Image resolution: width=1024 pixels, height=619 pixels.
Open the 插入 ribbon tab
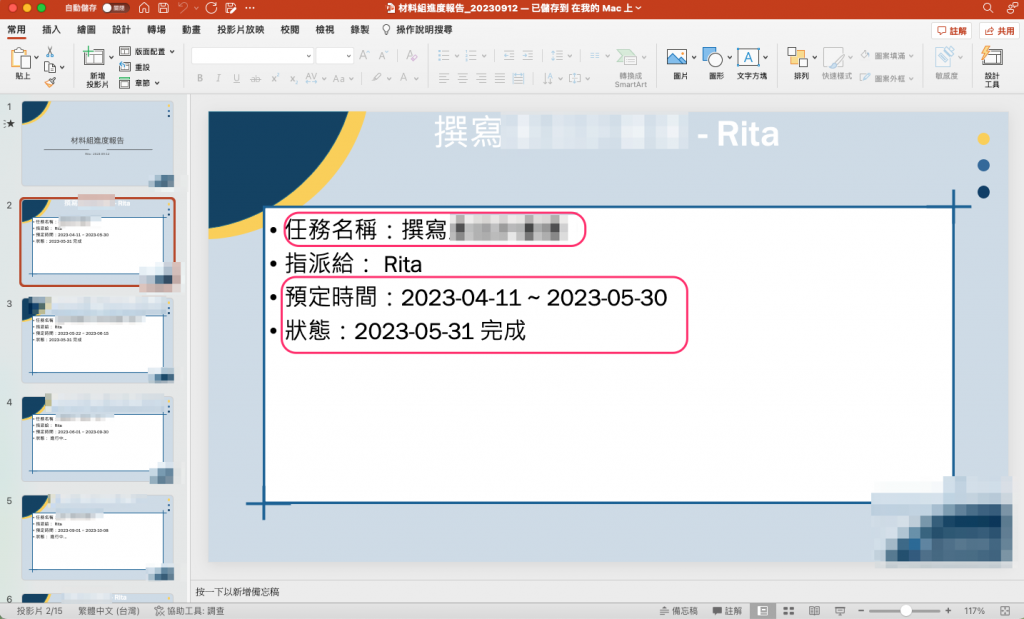click(x=51, y=30)
